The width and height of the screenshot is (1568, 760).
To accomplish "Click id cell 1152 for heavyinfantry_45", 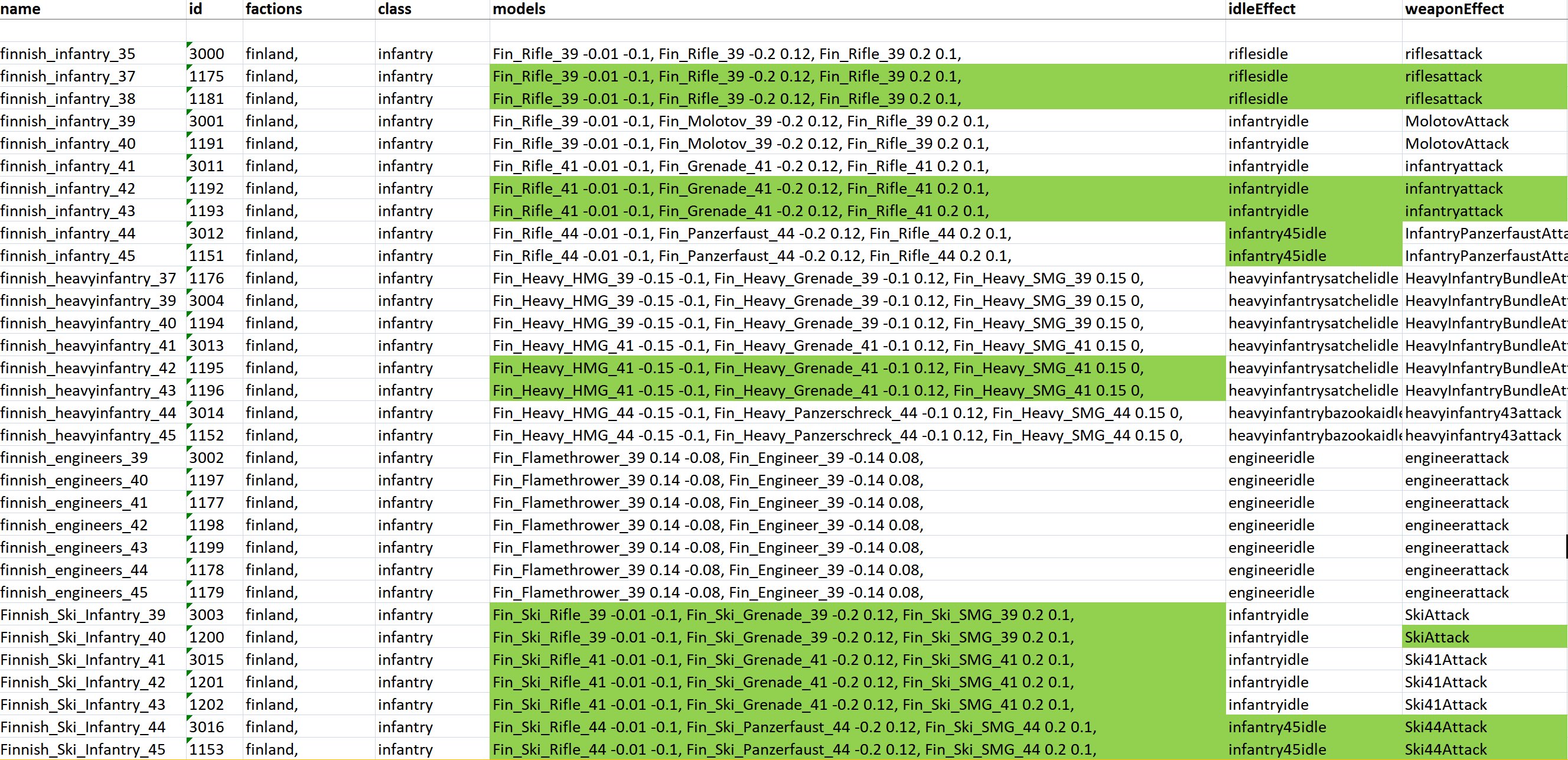I will point(207,436).
